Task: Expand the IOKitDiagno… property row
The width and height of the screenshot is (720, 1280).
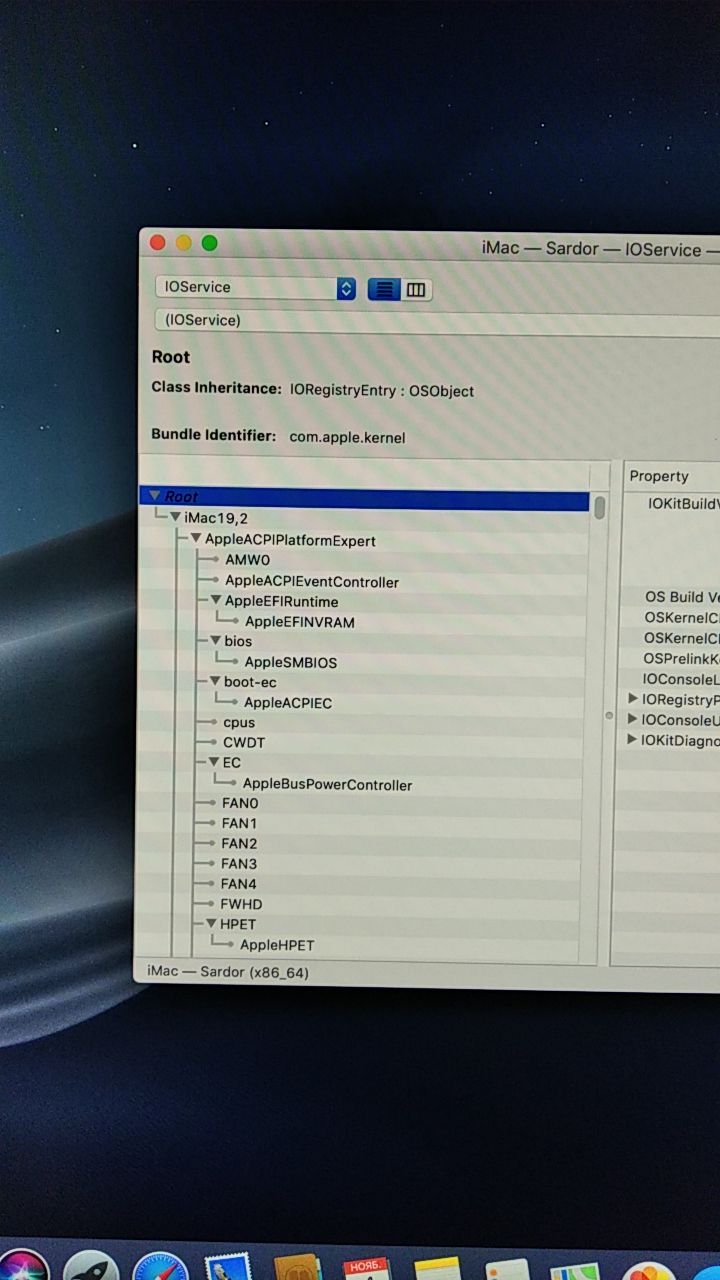Action: pos(632,740)
